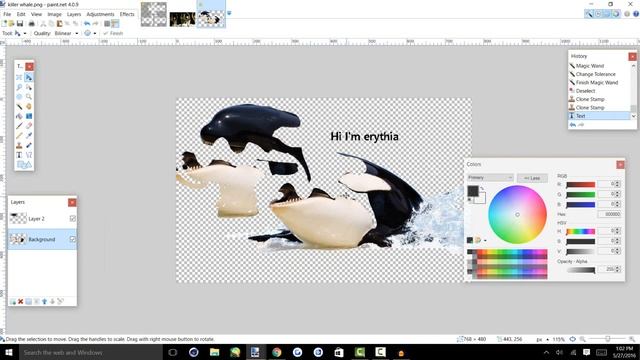Click the Windows Start button
The width and height of the screenshot is (640, 360).
click(x=8, y=352)
